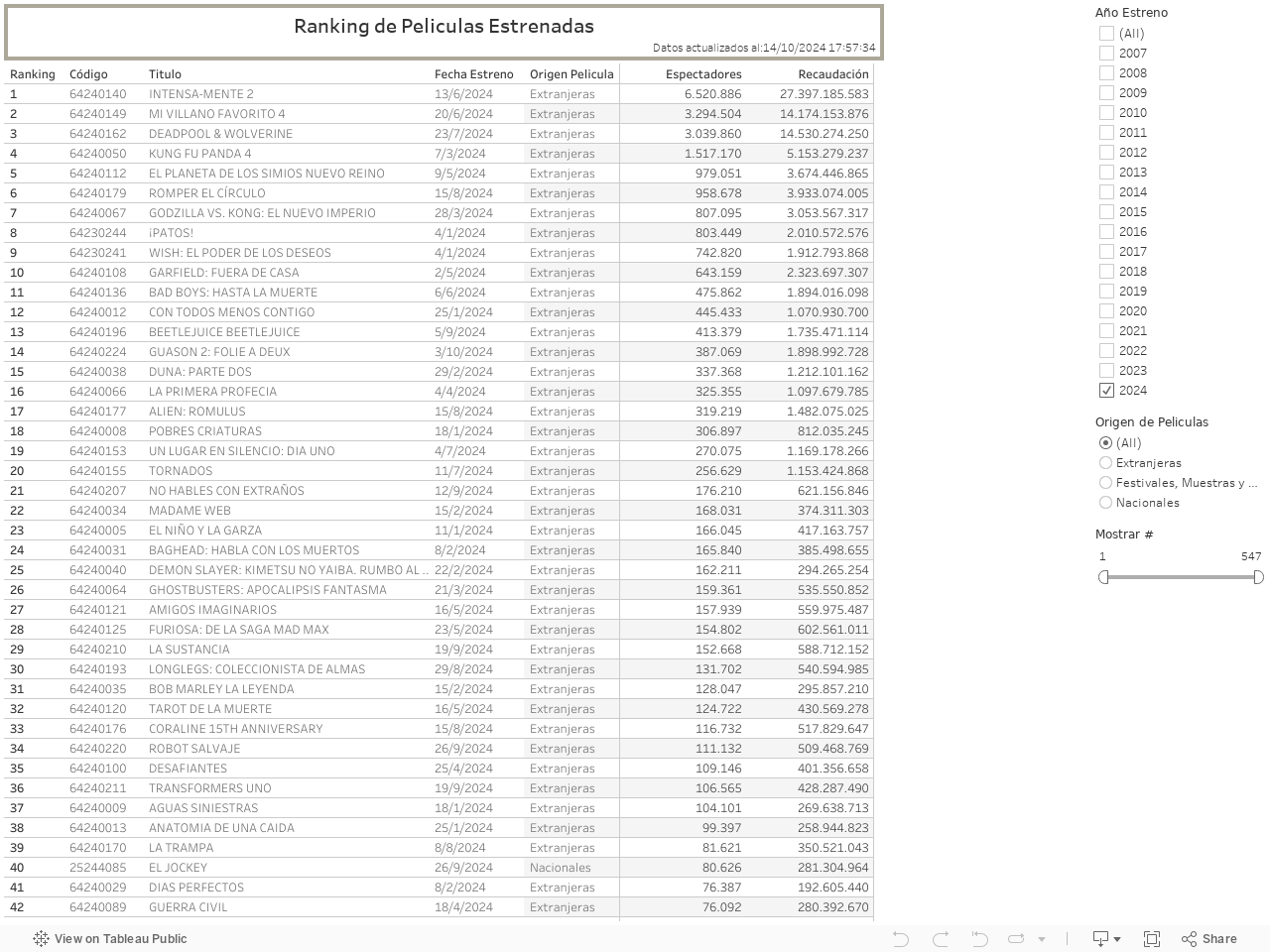Click the GUASON 2: FOLIE A DEUX title
Viewport: 1270px width, 952px height.
pyautogui.click(x=219, y=352)
